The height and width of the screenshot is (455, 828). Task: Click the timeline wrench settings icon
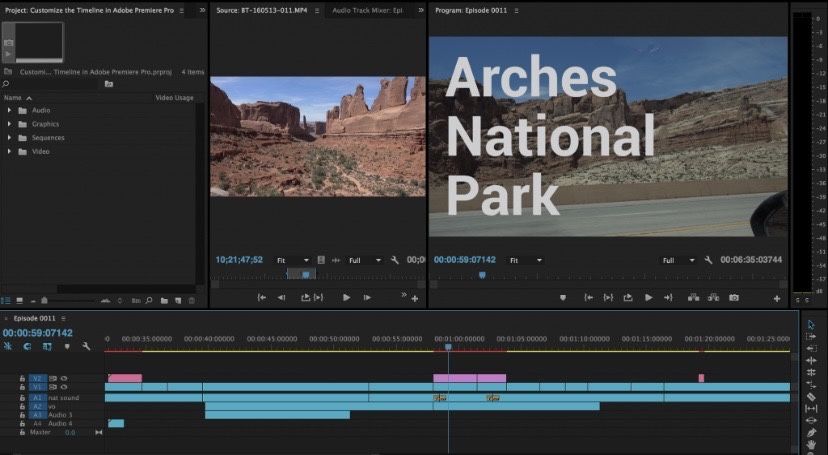87,346
